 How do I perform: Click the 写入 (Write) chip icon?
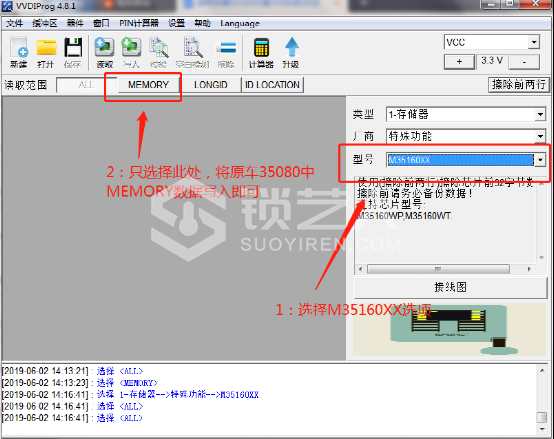(x=131, y=52)
